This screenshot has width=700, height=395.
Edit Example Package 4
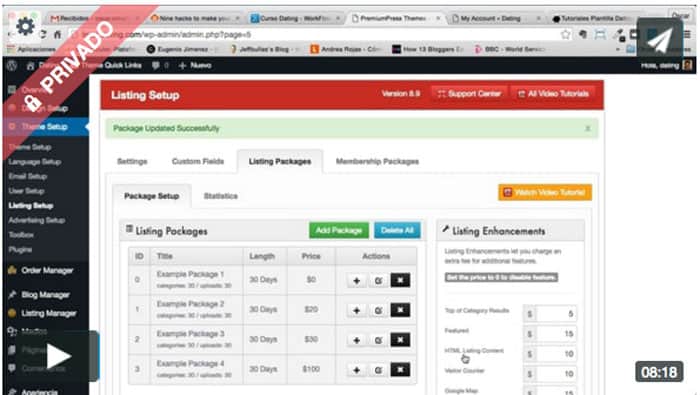[x=378, y=370]
